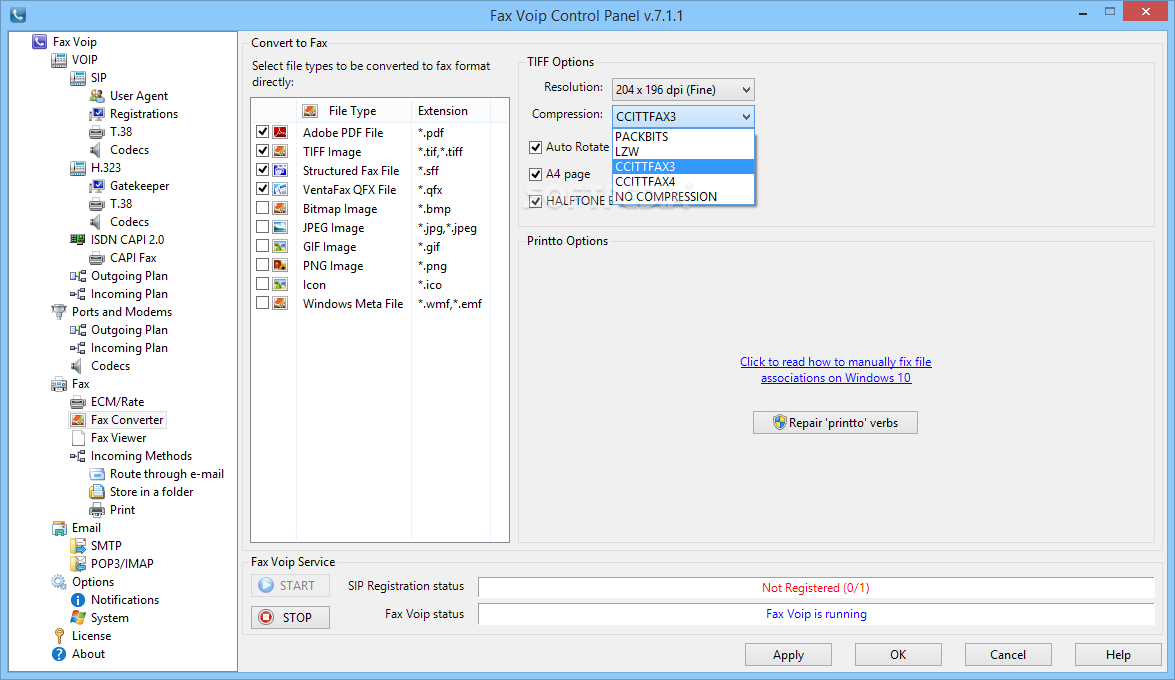
Task: Click the Adobe PDF File icon
Action: (280, 132)
